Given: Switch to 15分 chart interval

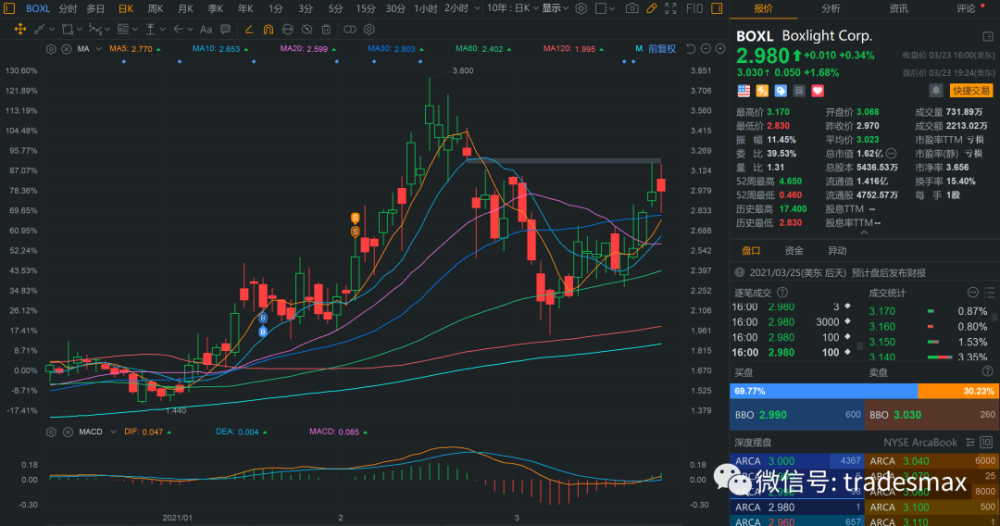Looking at the screenshot, I should tap(365, 8).
